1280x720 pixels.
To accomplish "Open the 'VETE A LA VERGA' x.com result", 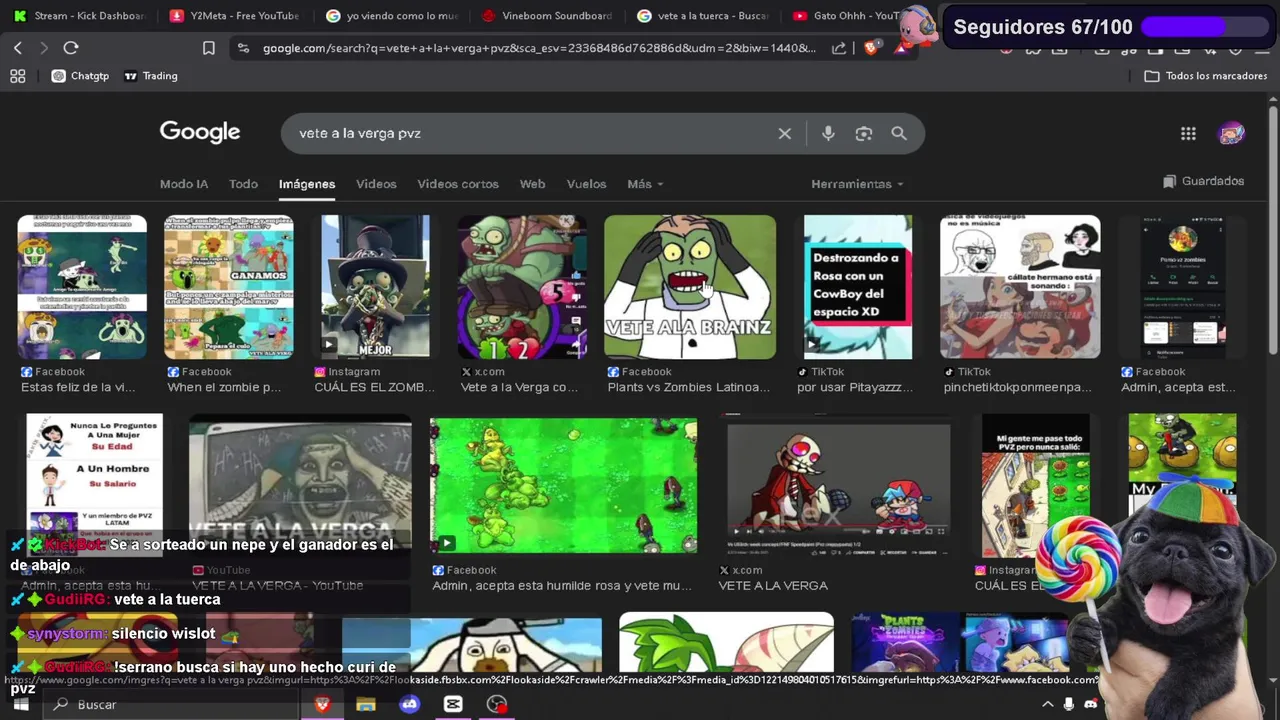I will [x=773, y=585].
